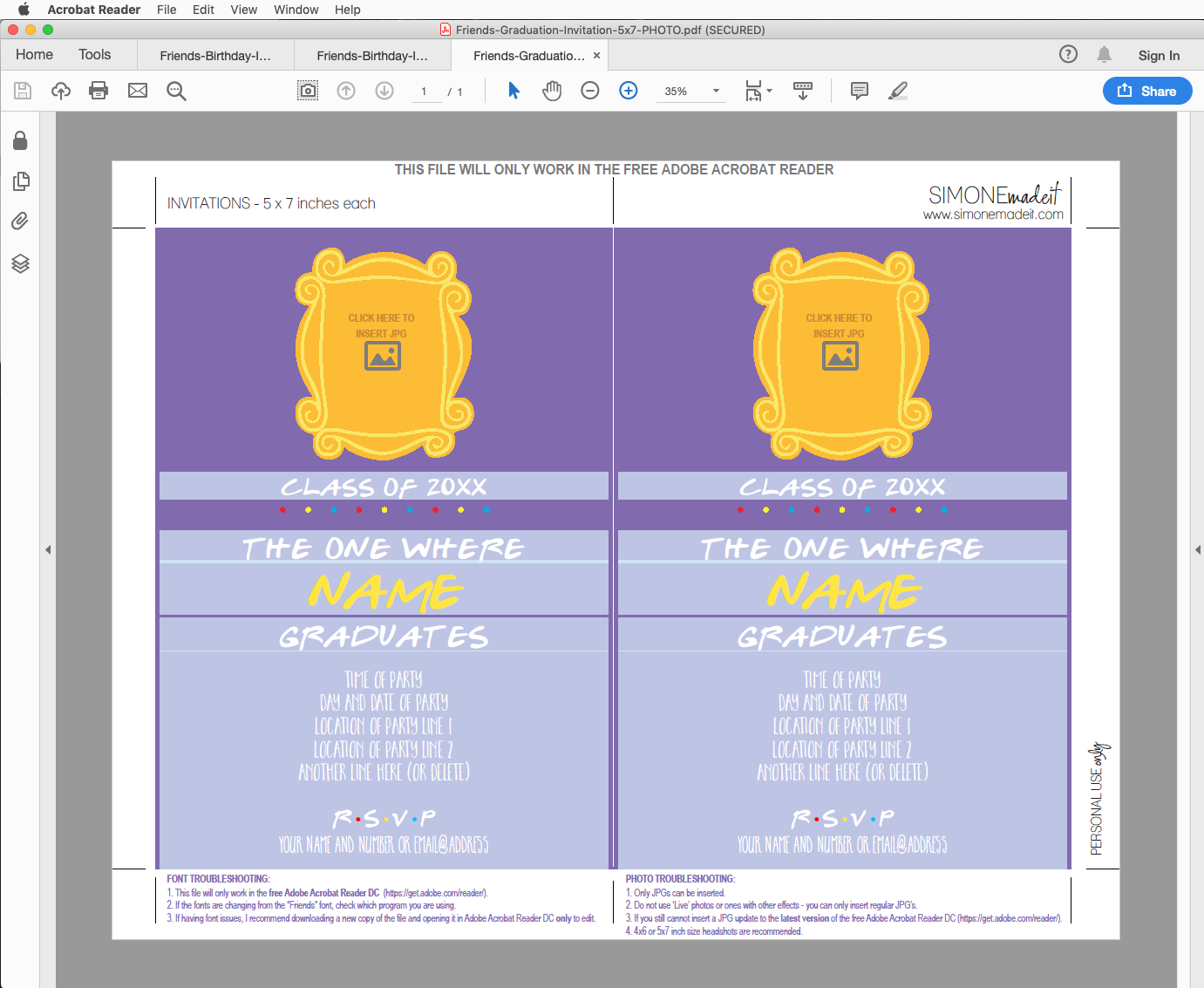Select the arrow selection tool
The height and width of the screenshot is (988, 1204).
point(514,91)
